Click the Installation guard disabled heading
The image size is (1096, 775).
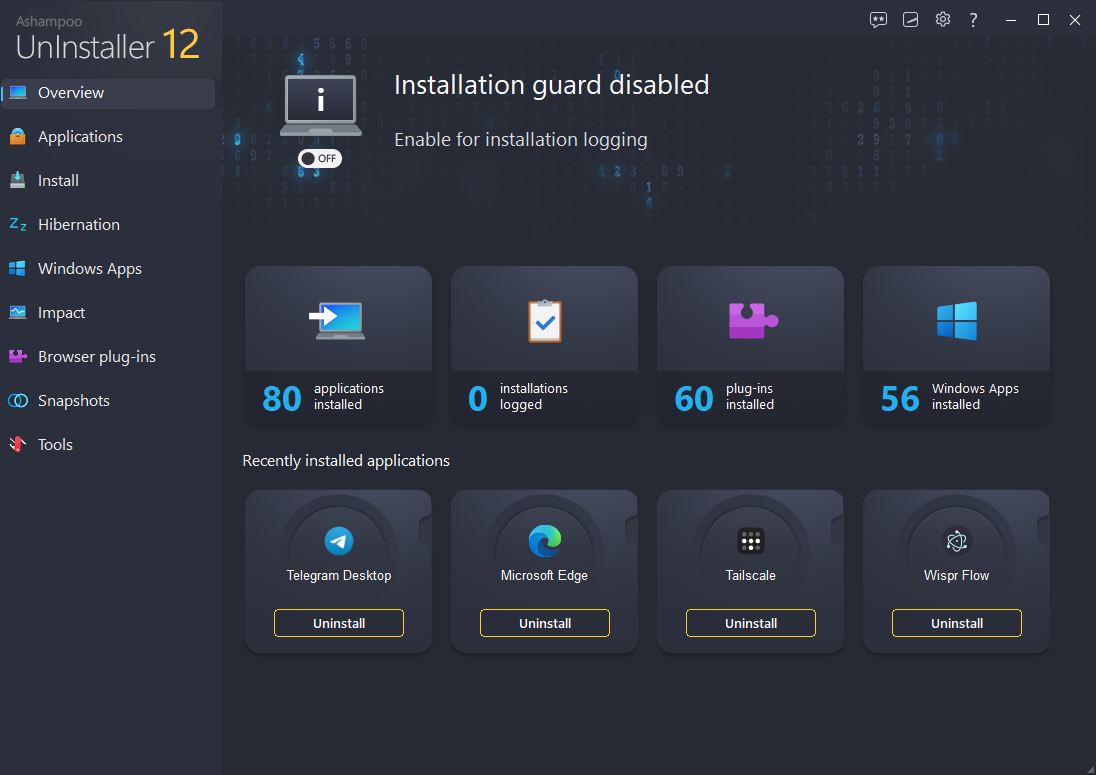(551, 85)
